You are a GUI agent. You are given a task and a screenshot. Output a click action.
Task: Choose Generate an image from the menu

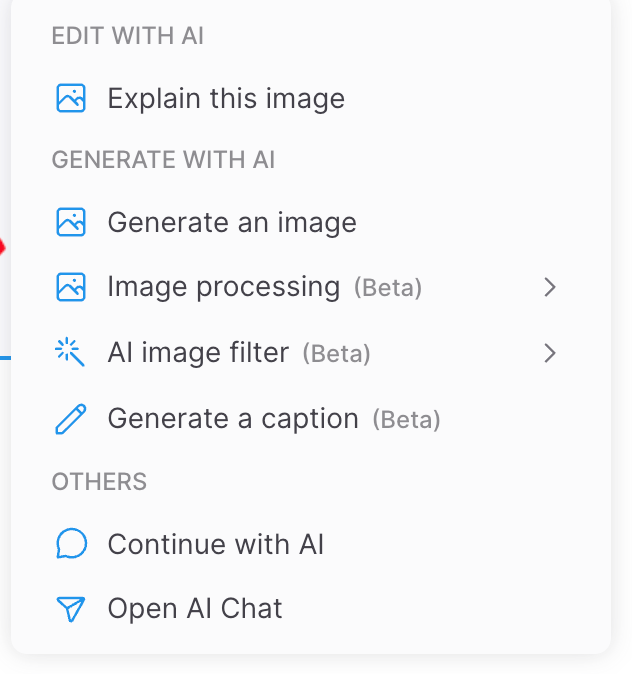(232, 222)
